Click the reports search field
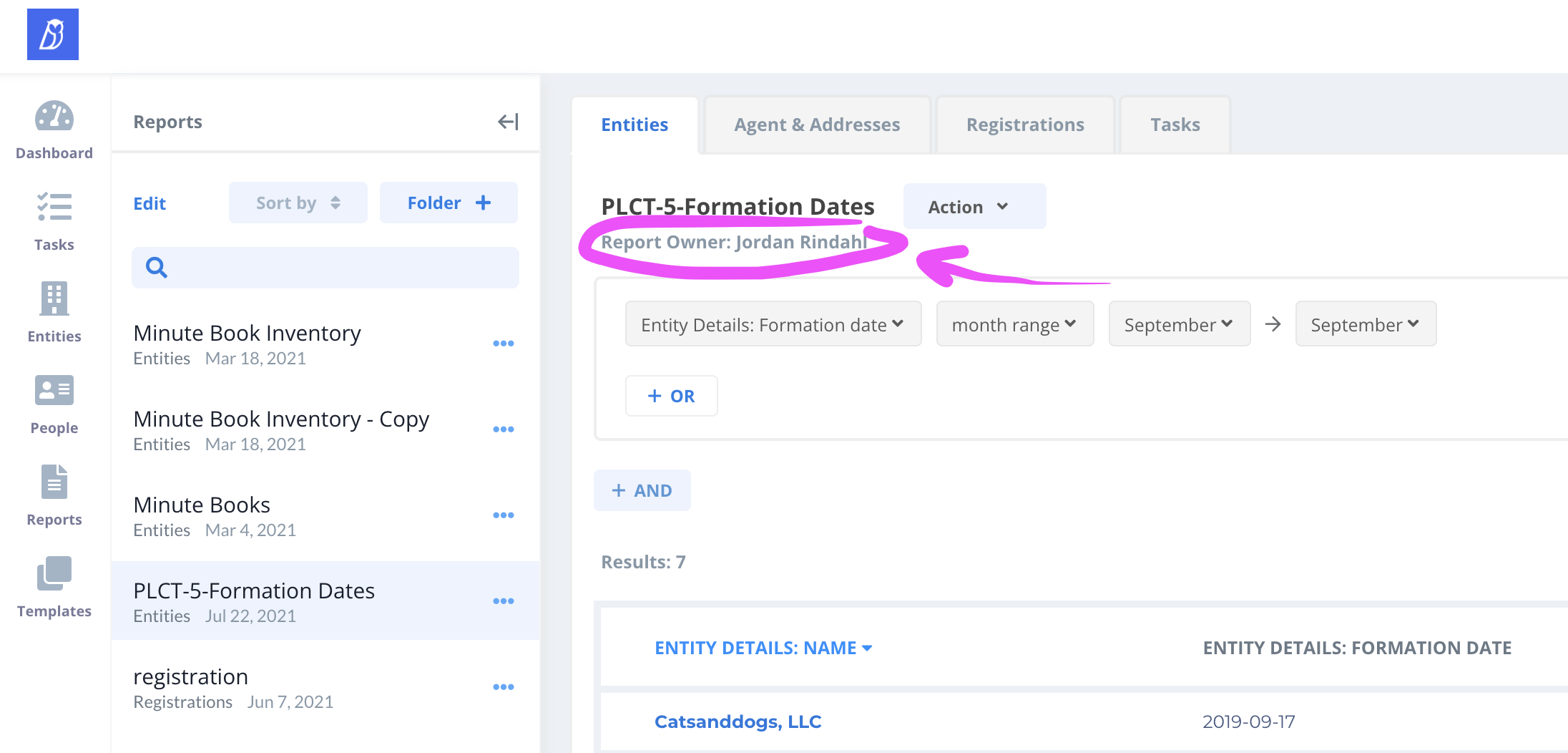Viewport: 1568px width, 753px height. coord(325,268)
